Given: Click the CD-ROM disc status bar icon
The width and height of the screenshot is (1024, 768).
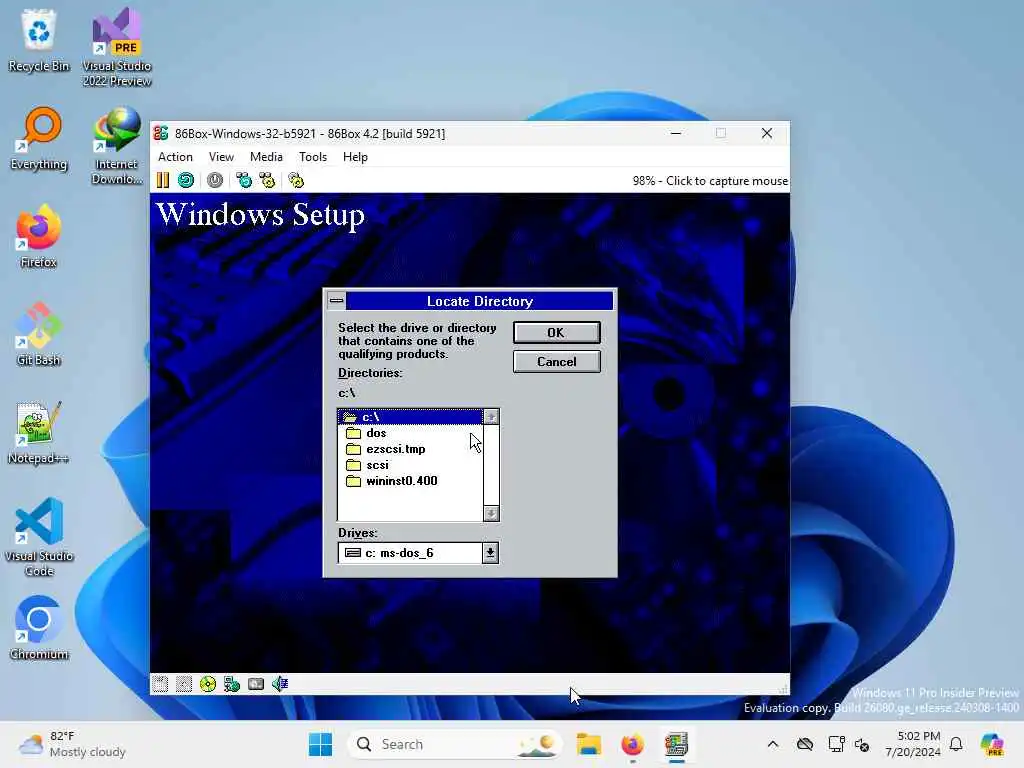Looking at the screenshot, I should [208, 684].
